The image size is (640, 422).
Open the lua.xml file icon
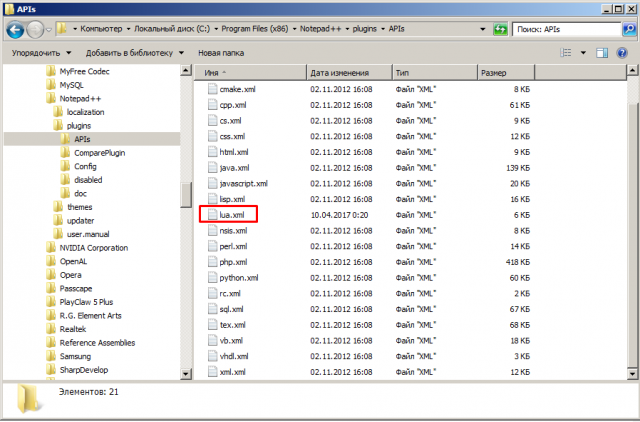click(x=211, y=214)
